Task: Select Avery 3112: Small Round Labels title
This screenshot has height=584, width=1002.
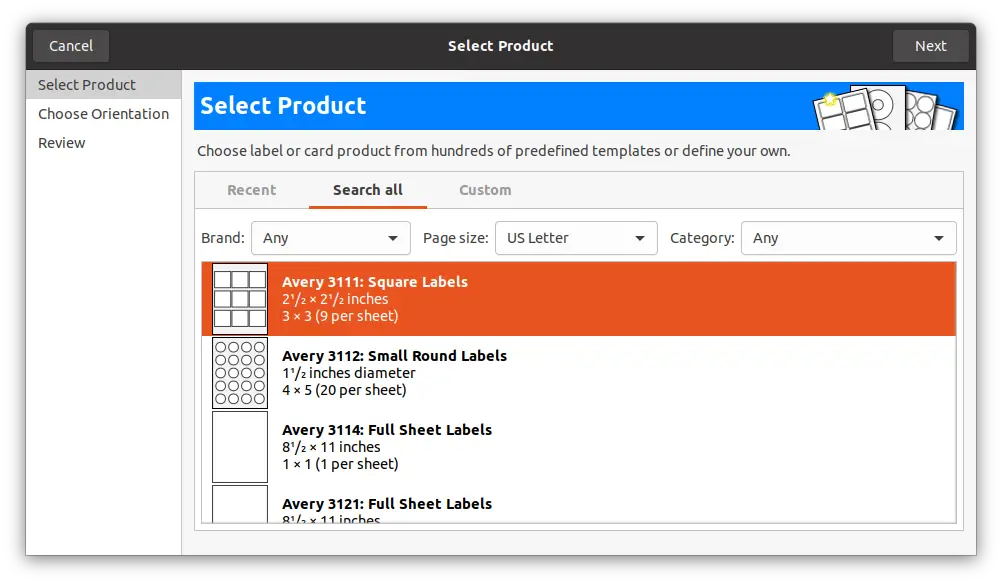Action: (394, 356)
